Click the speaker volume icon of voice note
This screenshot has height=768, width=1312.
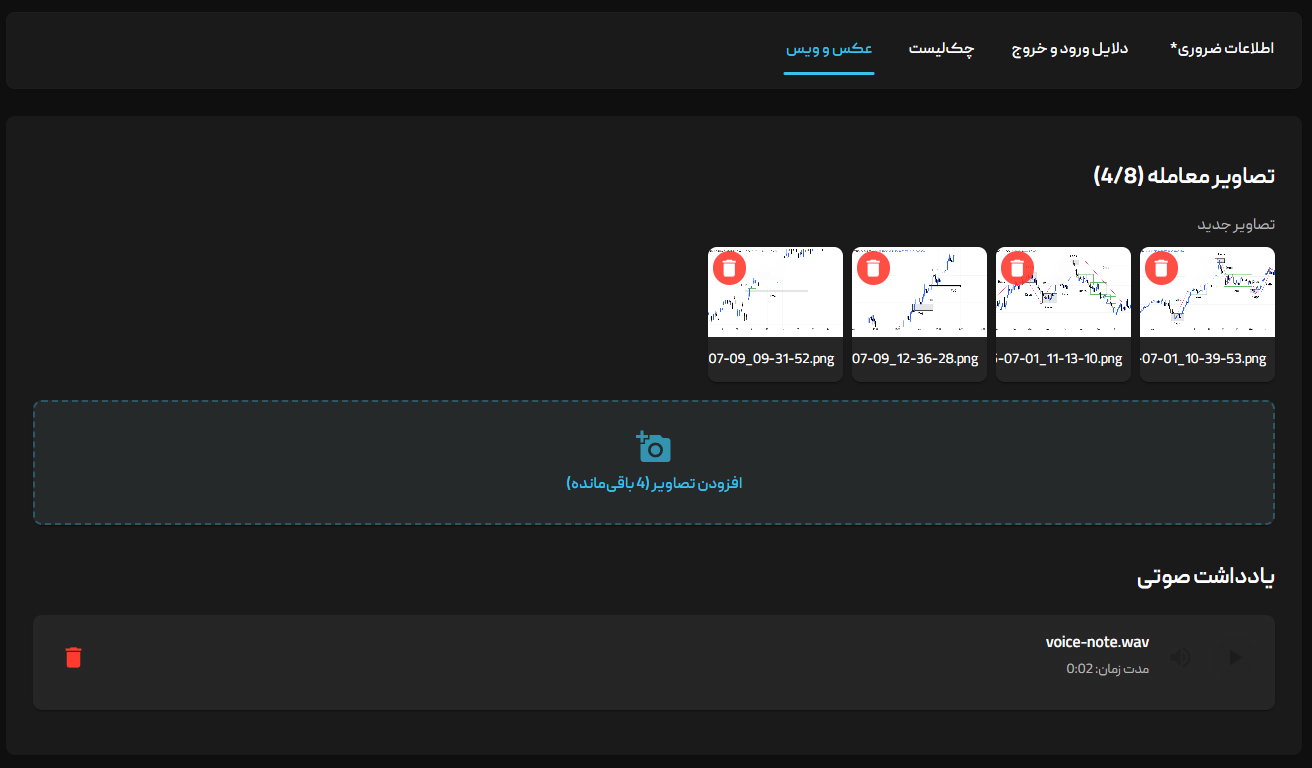click(x=1181, y=657)
